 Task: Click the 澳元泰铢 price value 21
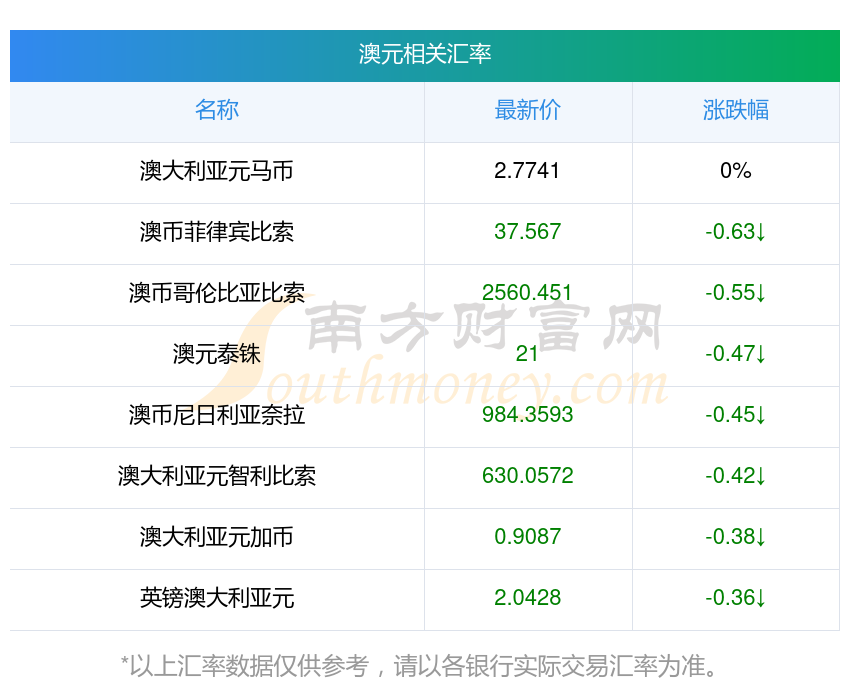527,354
